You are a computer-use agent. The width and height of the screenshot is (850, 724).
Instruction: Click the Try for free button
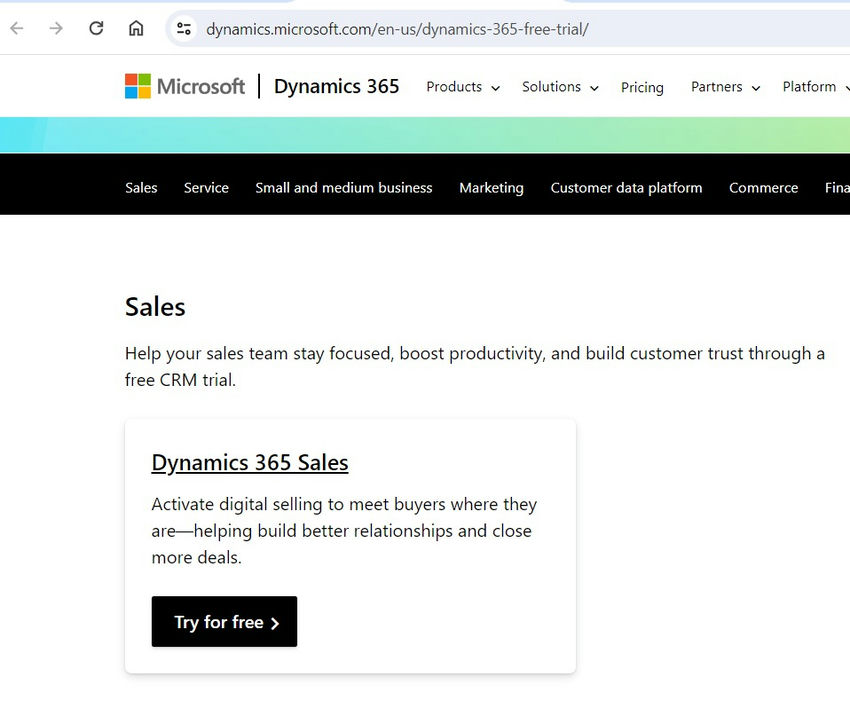(224, 622)
